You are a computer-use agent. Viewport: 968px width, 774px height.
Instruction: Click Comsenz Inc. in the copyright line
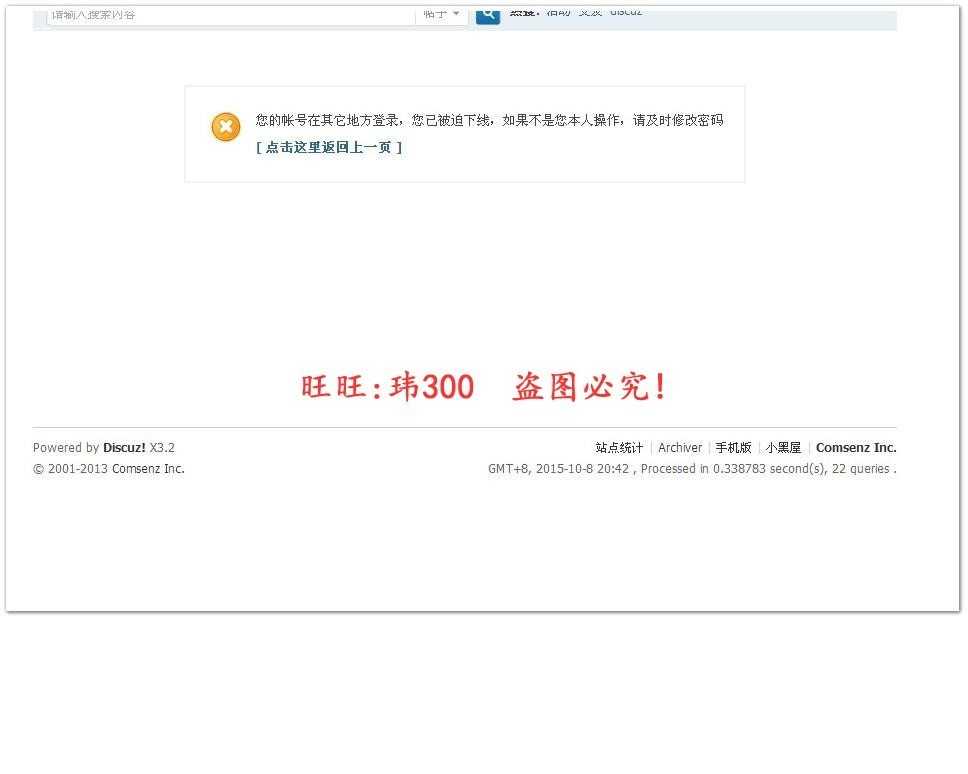tap(148, 468)
